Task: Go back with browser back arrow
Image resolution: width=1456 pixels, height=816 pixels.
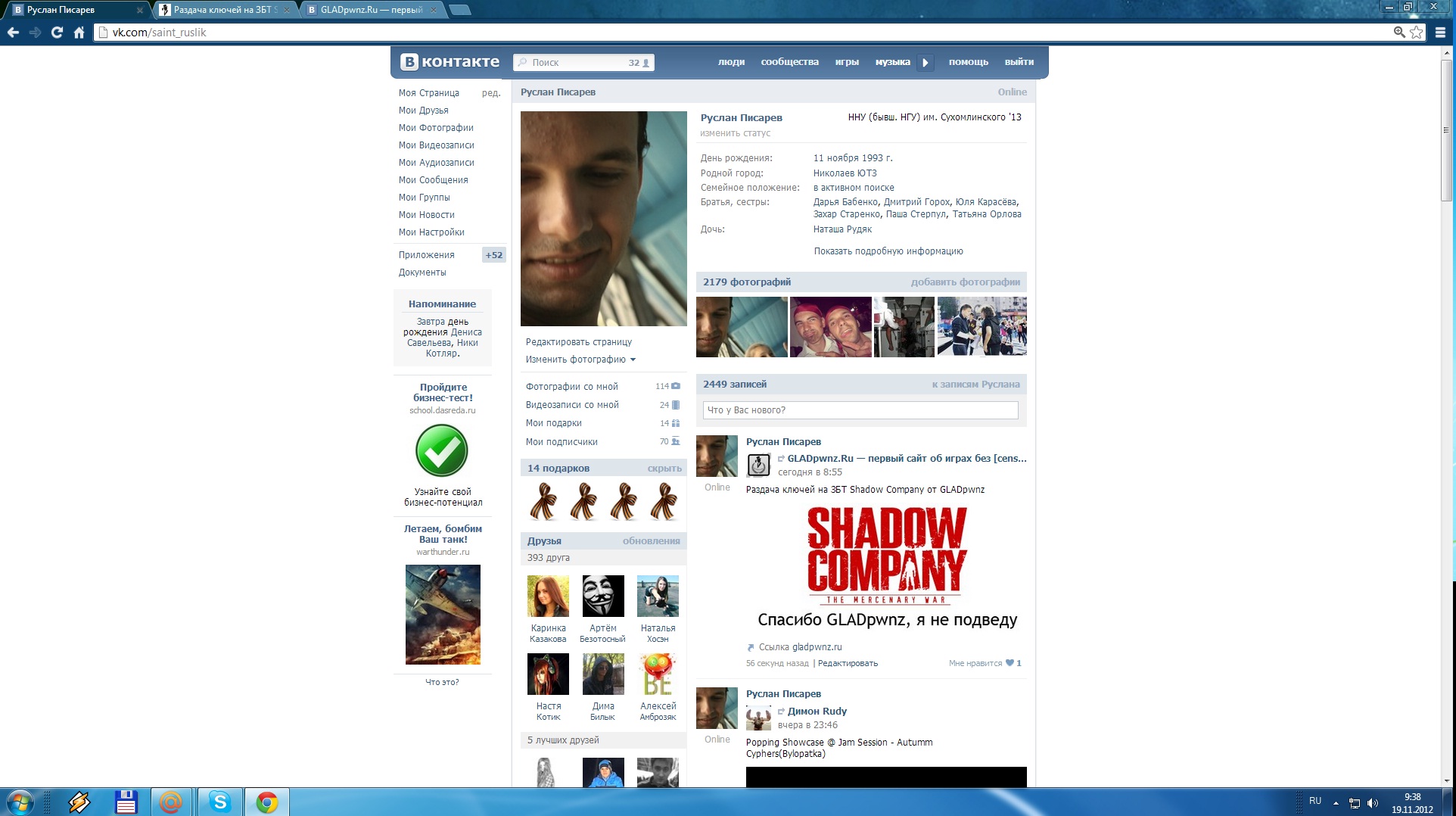Action: [13, 33]
